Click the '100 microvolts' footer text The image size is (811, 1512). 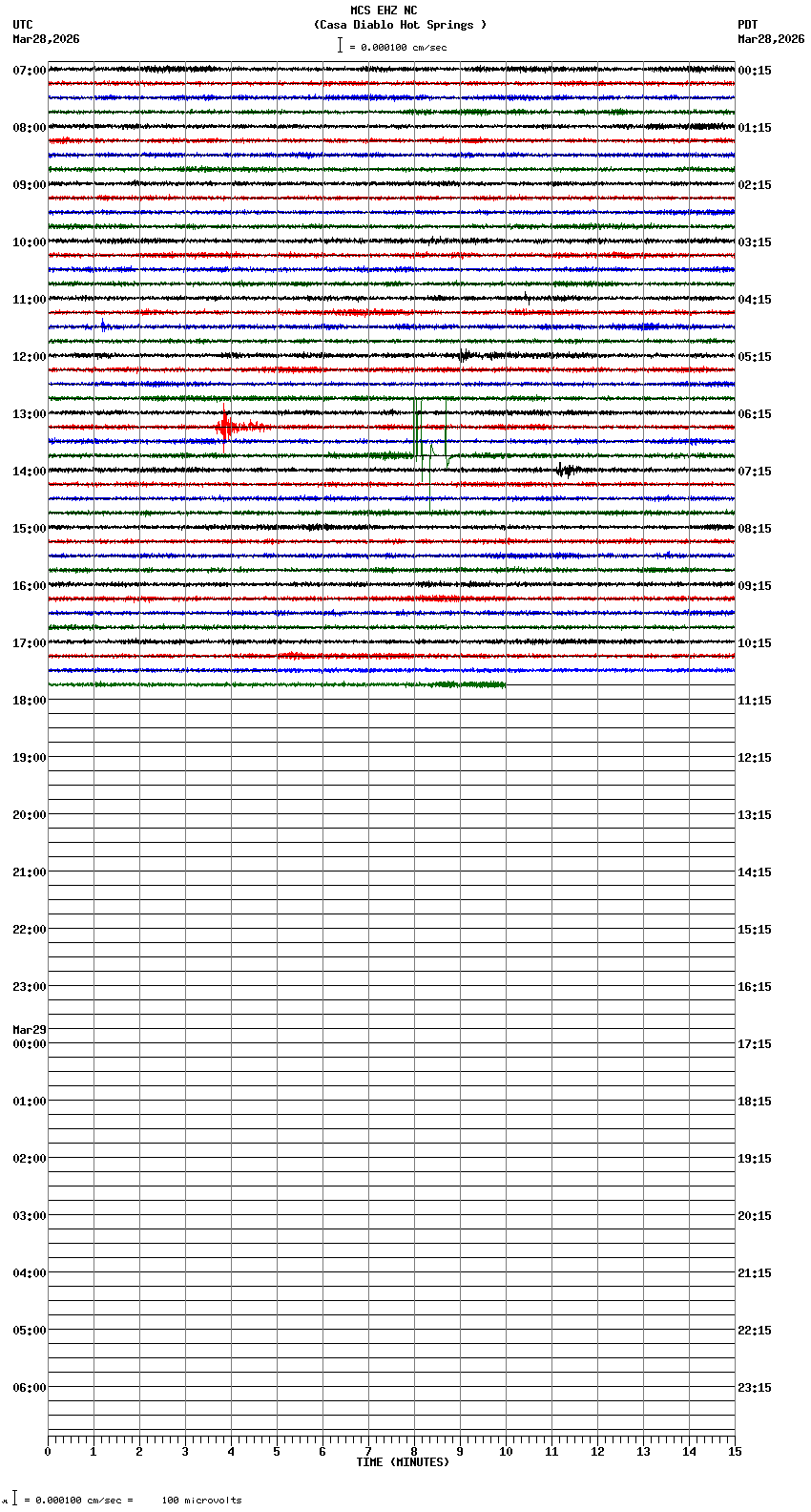pos(201,1501)
